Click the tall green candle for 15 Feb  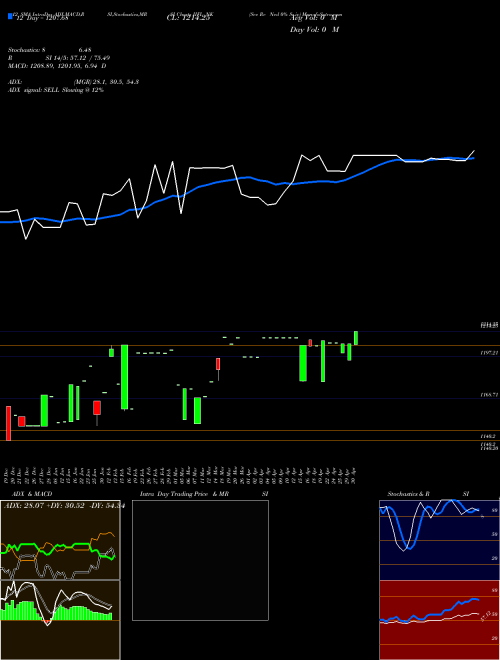click(125, 377)
